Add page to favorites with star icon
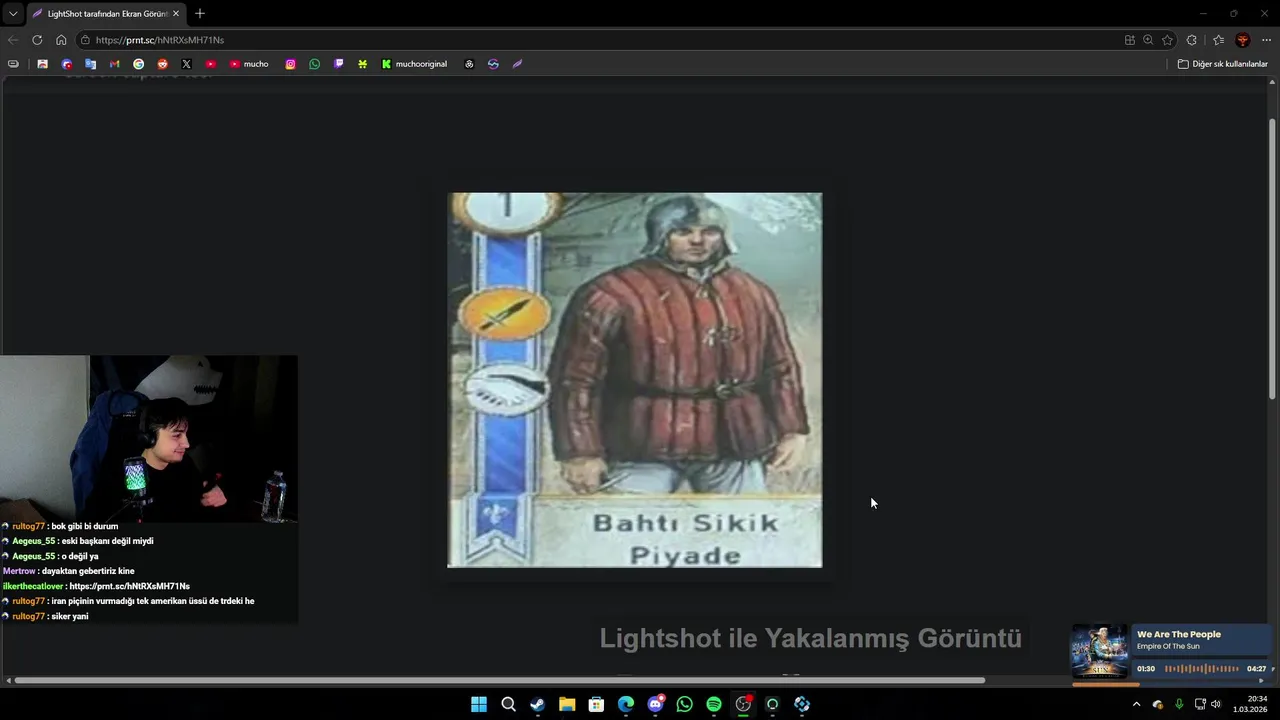1280x720 pixels. click(x=1167, y=40)
